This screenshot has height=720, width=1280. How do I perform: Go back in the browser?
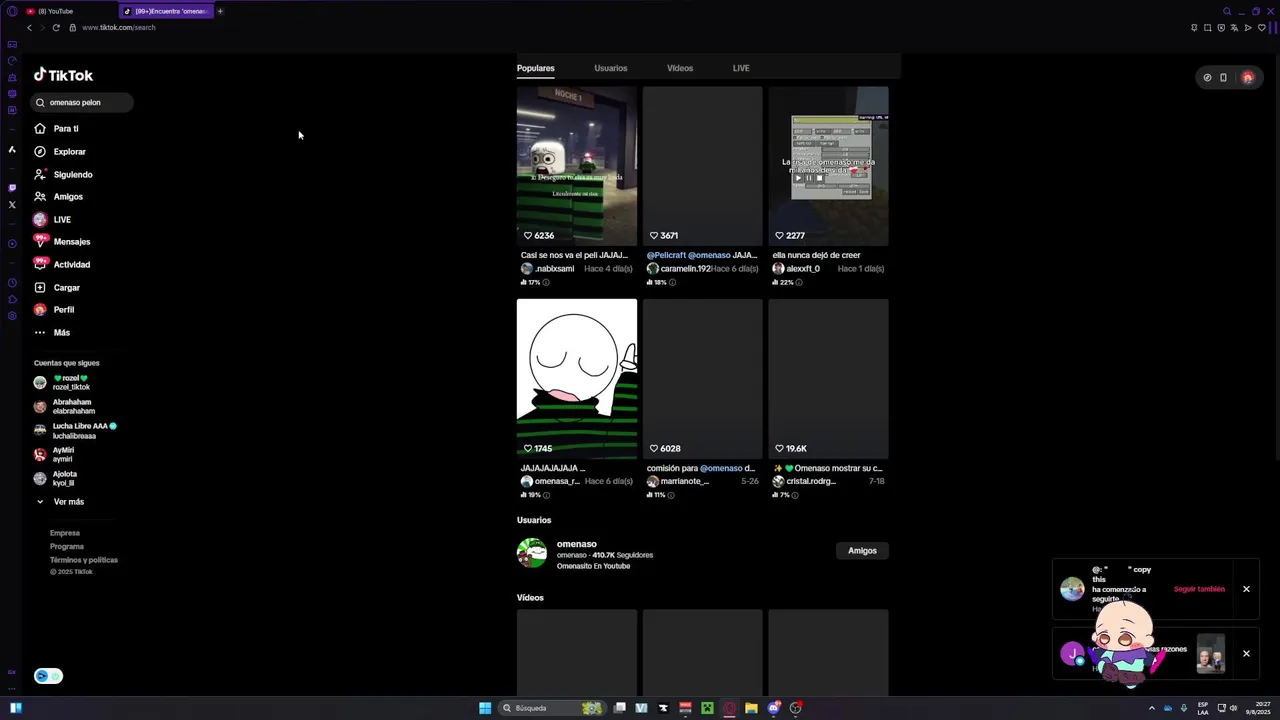29,27
